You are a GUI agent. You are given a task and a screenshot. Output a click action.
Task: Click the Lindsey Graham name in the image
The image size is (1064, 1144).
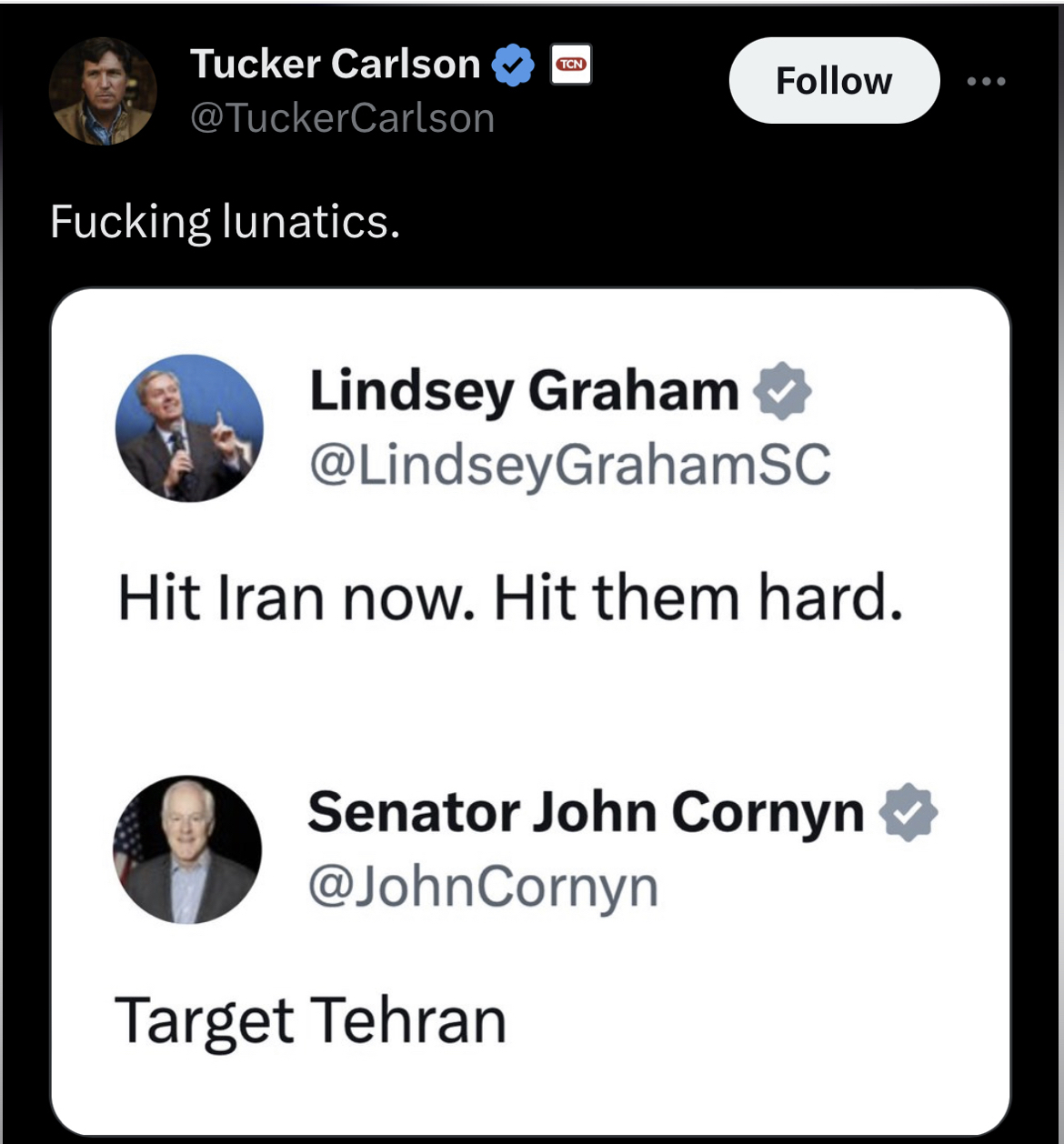[524, 391]
